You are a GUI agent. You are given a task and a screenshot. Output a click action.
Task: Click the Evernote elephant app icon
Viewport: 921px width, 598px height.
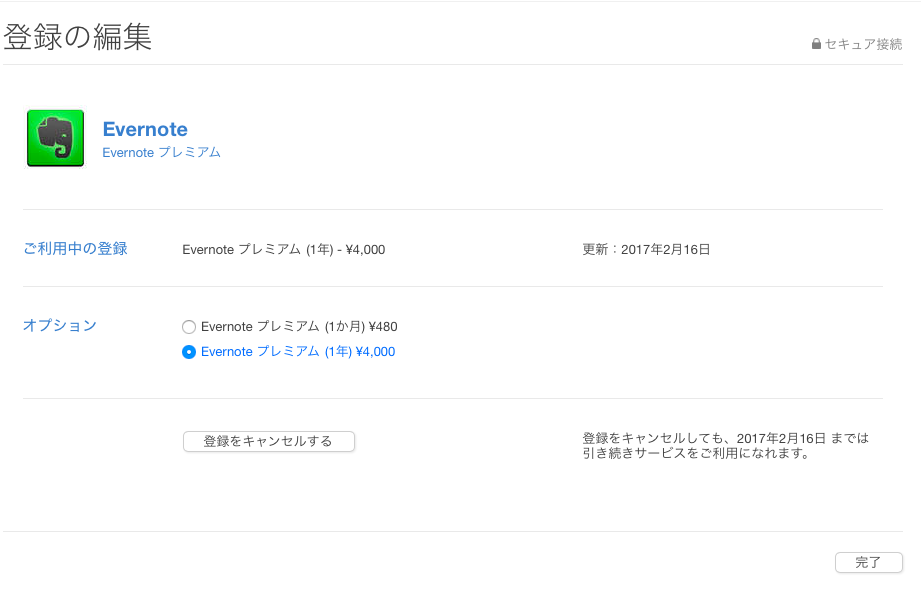click(x=55, y=139)
